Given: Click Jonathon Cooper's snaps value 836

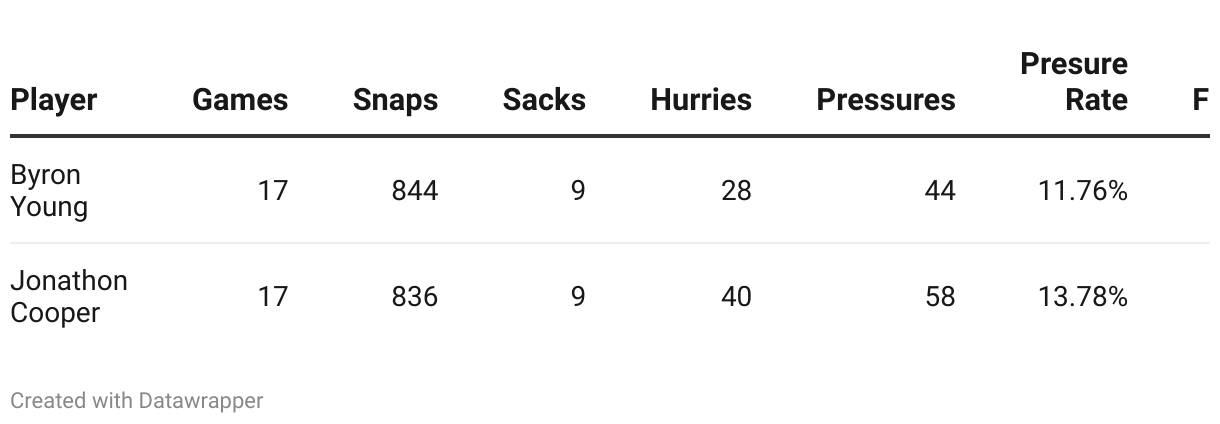Looking at the screenshot, I should tap(415, 297).
